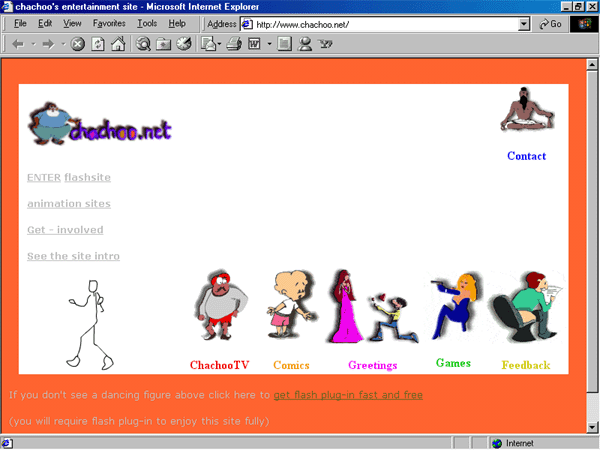The width and height of the screenshot is (600, 450).
Task: Open the Tools menu
Action: [x=147, y=24]
